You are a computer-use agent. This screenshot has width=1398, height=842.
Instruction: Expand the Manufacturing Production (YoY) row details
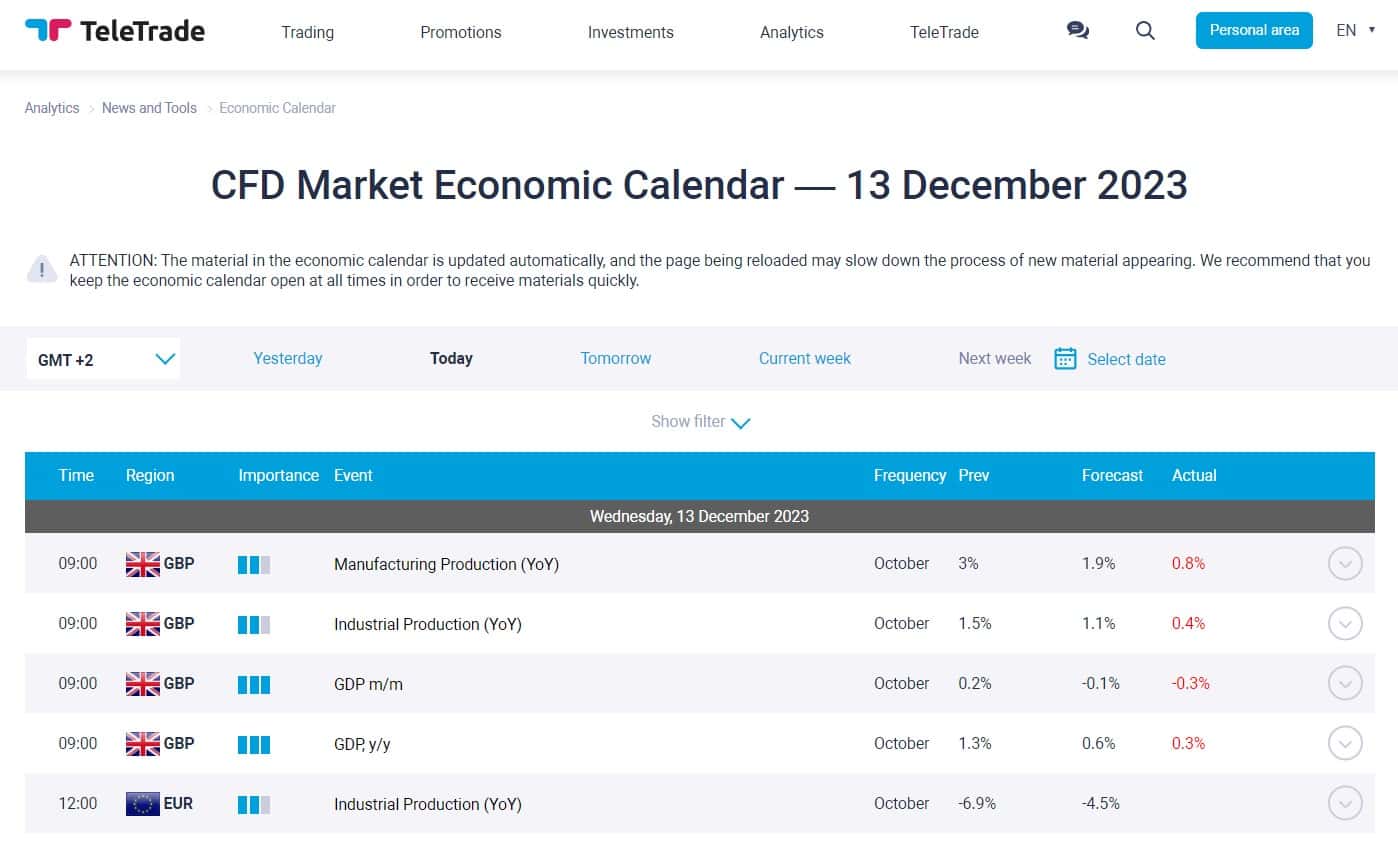click(1345, 564)
